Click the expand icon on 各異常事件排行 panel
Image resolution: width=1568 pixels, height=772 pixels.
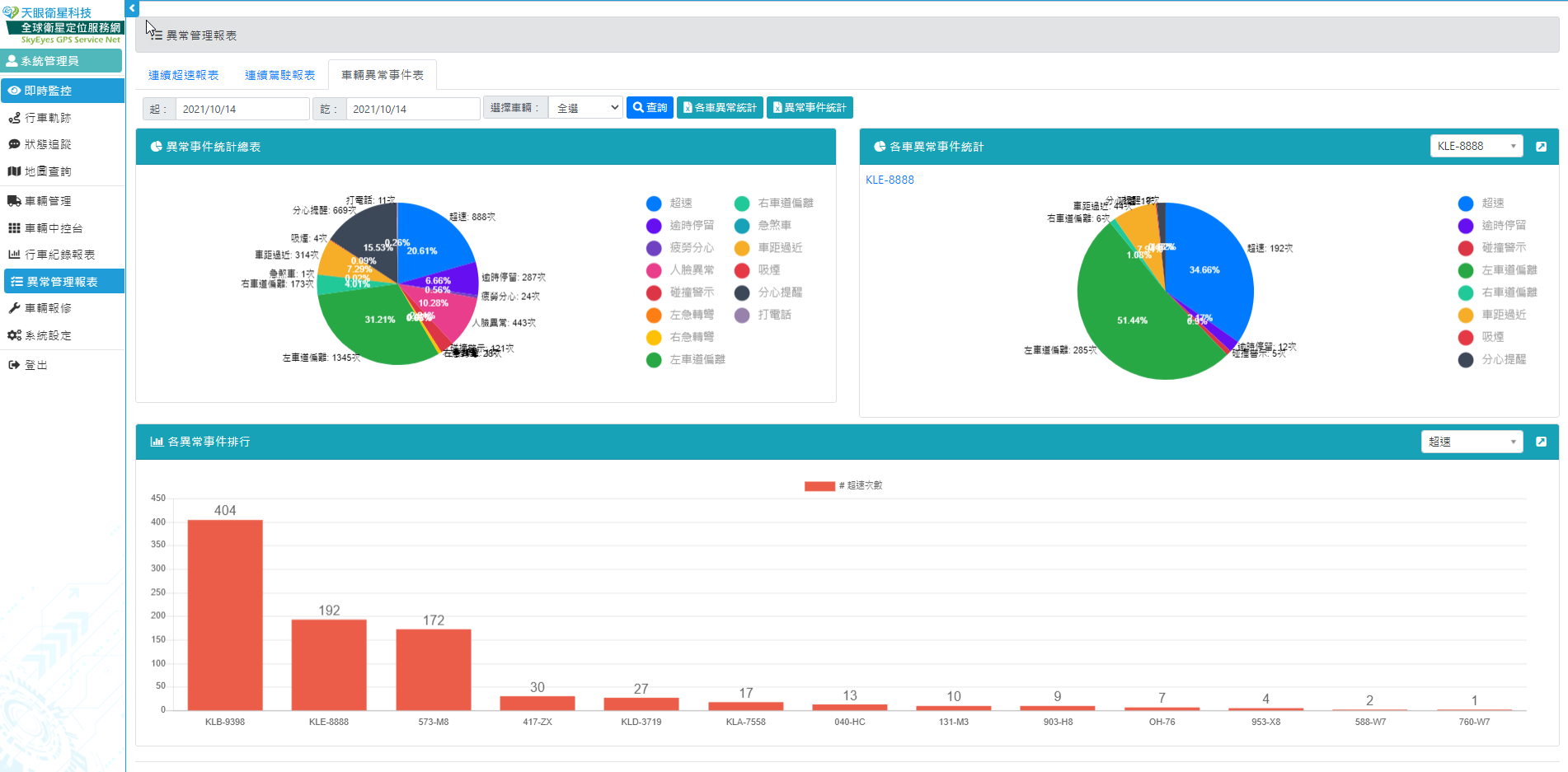coord(1541,442)
